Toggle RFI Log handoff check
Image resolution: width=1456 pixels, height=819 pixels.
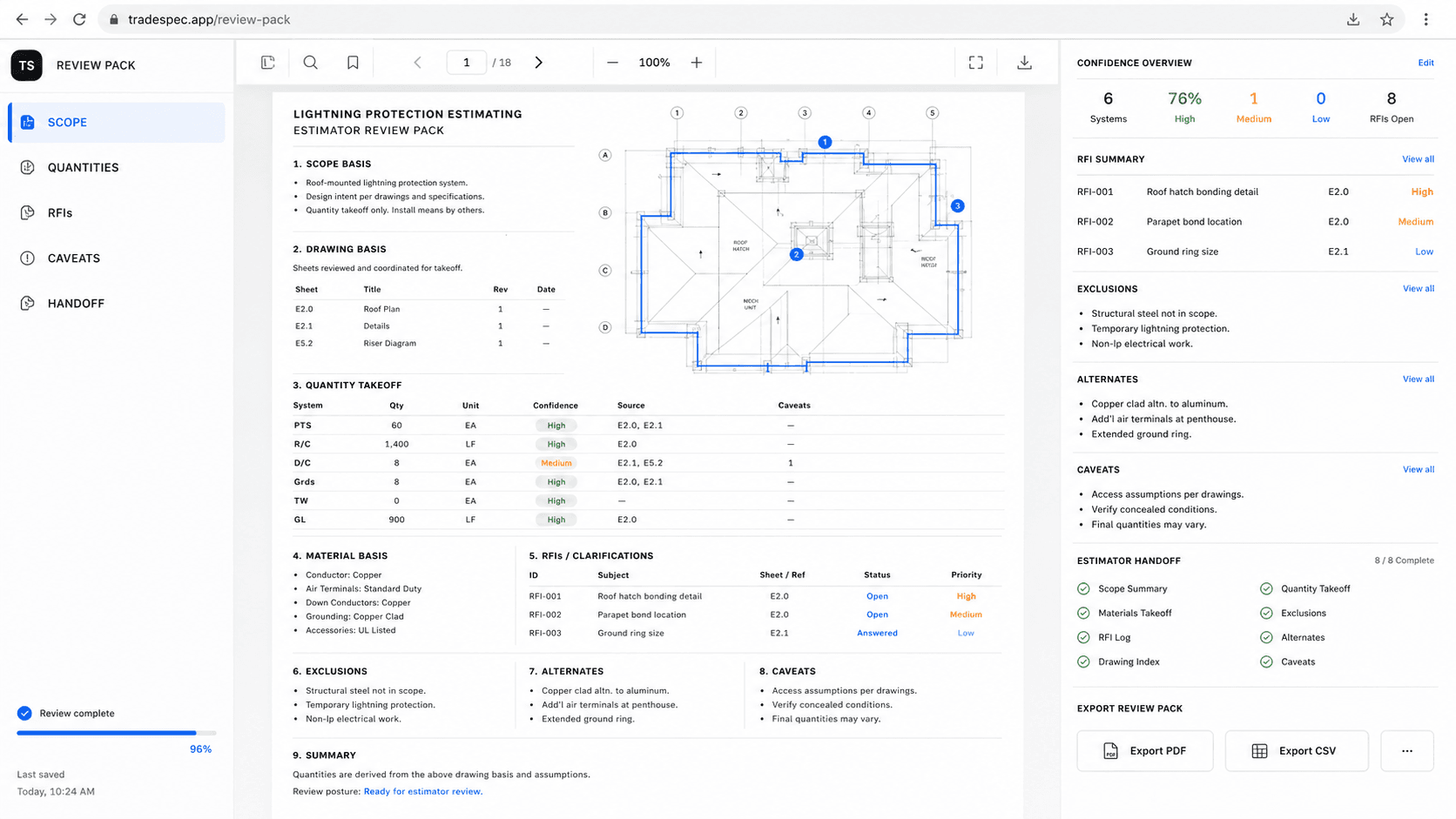pos(1083,637)
